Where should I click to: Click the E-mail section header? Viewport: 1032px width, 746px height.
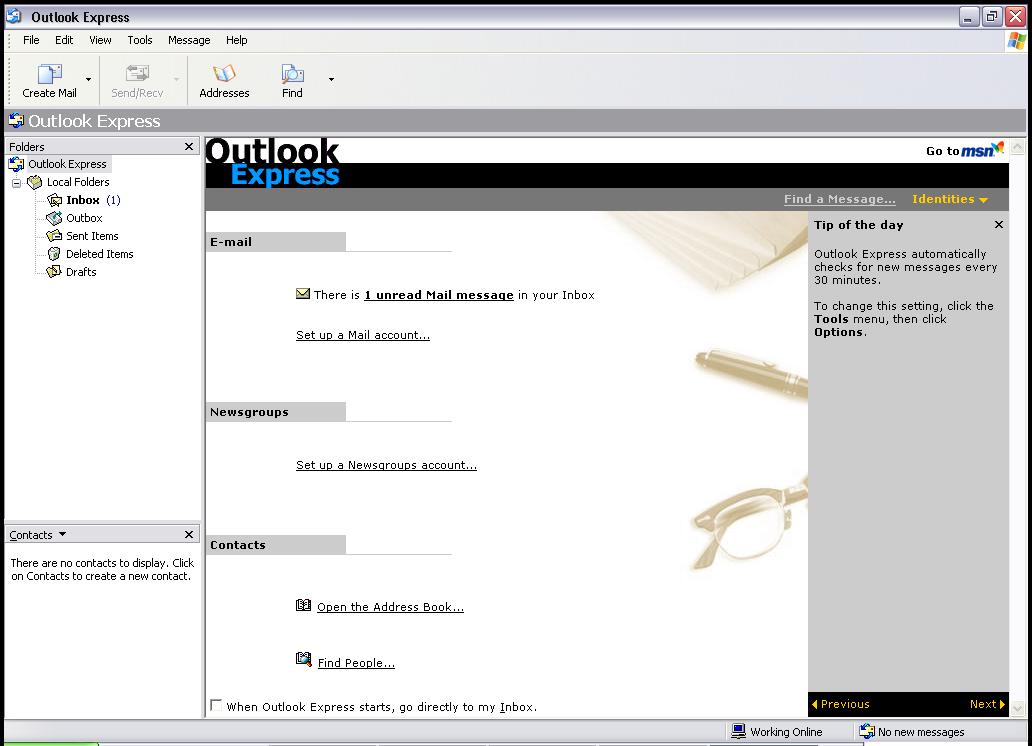[x=276, y=242]
